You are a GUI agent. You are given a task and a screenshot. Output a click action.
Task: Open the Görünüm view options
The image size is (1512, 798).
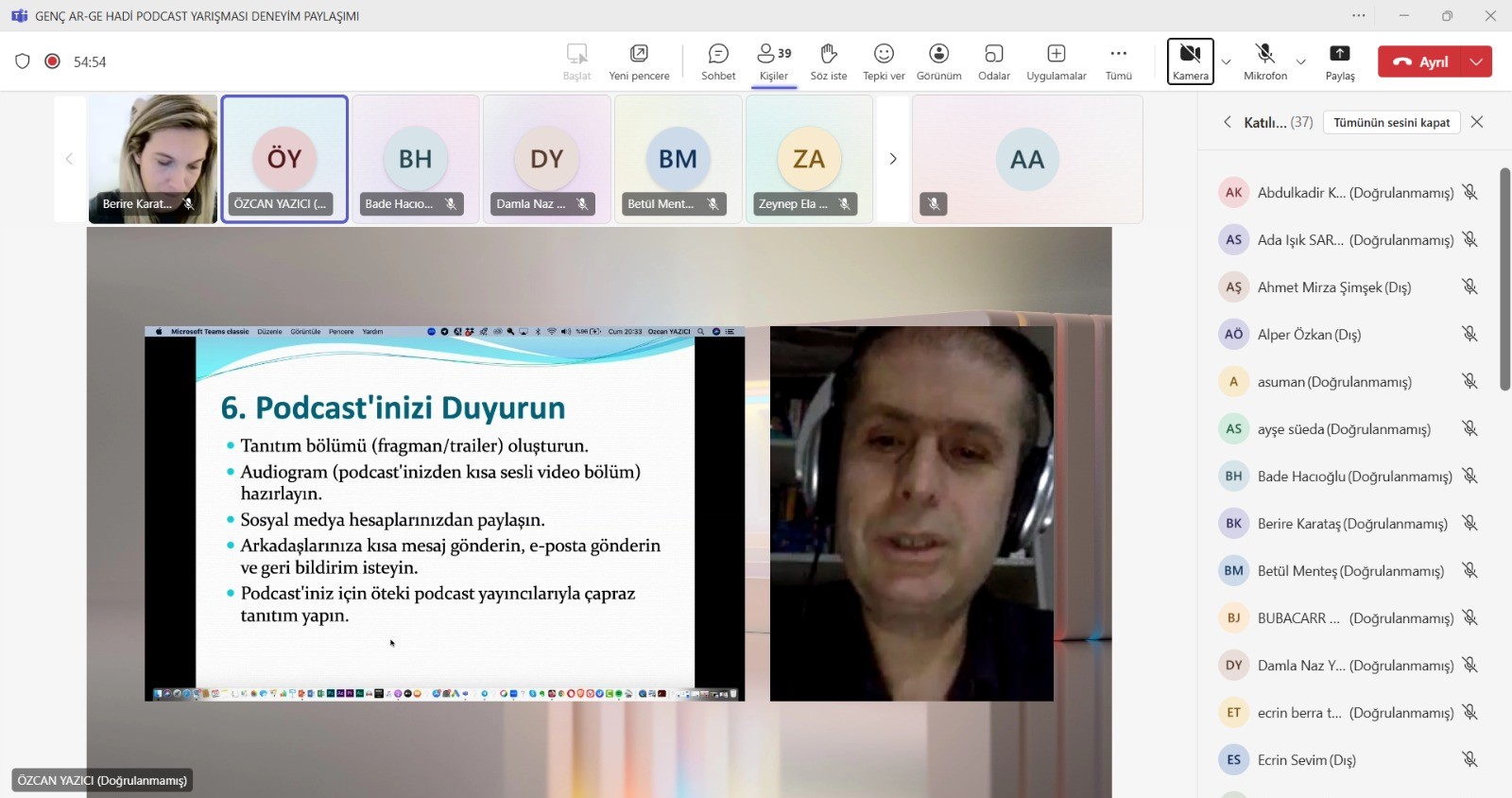point(938,61)
